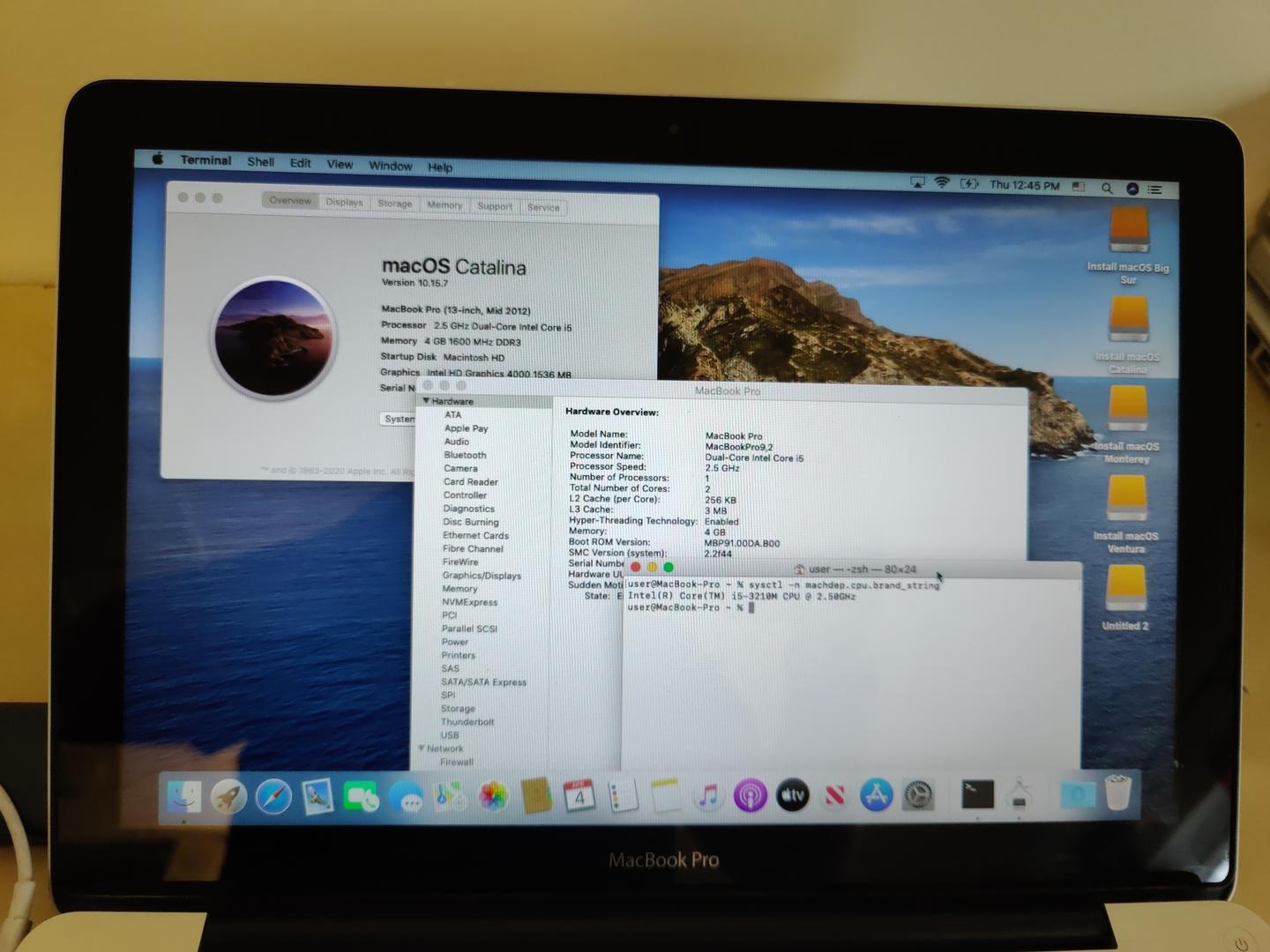The image size is (1270, 952).
Task: Open Spotlight search in the menu bar
Action: (x=1106, y=188)
